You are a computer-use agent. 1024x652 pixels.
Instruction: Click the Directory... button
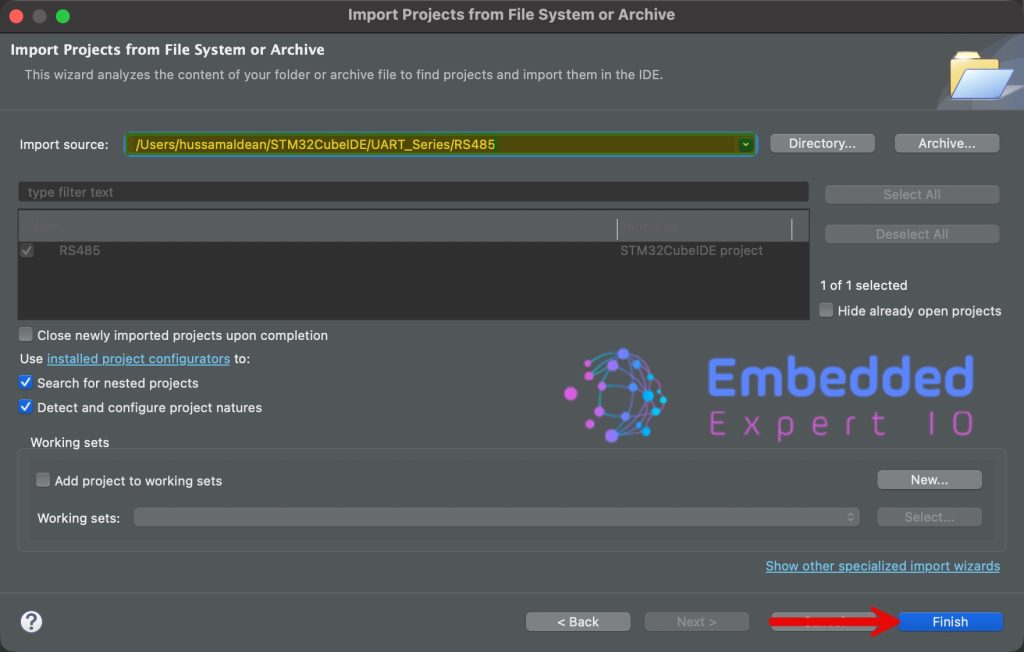click(x=822, y=144)
